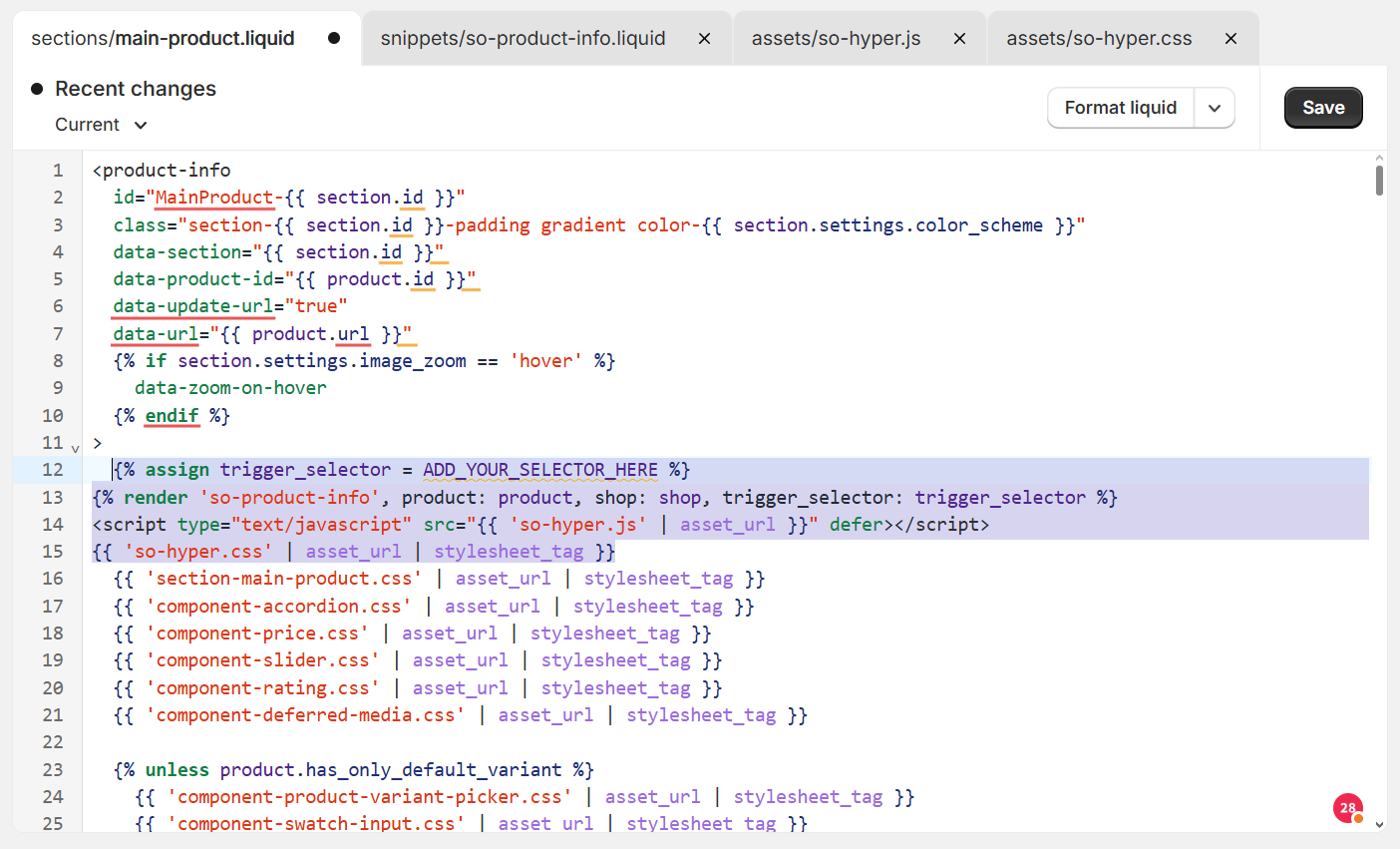Click line number 1 in gutter

[58, 171]
